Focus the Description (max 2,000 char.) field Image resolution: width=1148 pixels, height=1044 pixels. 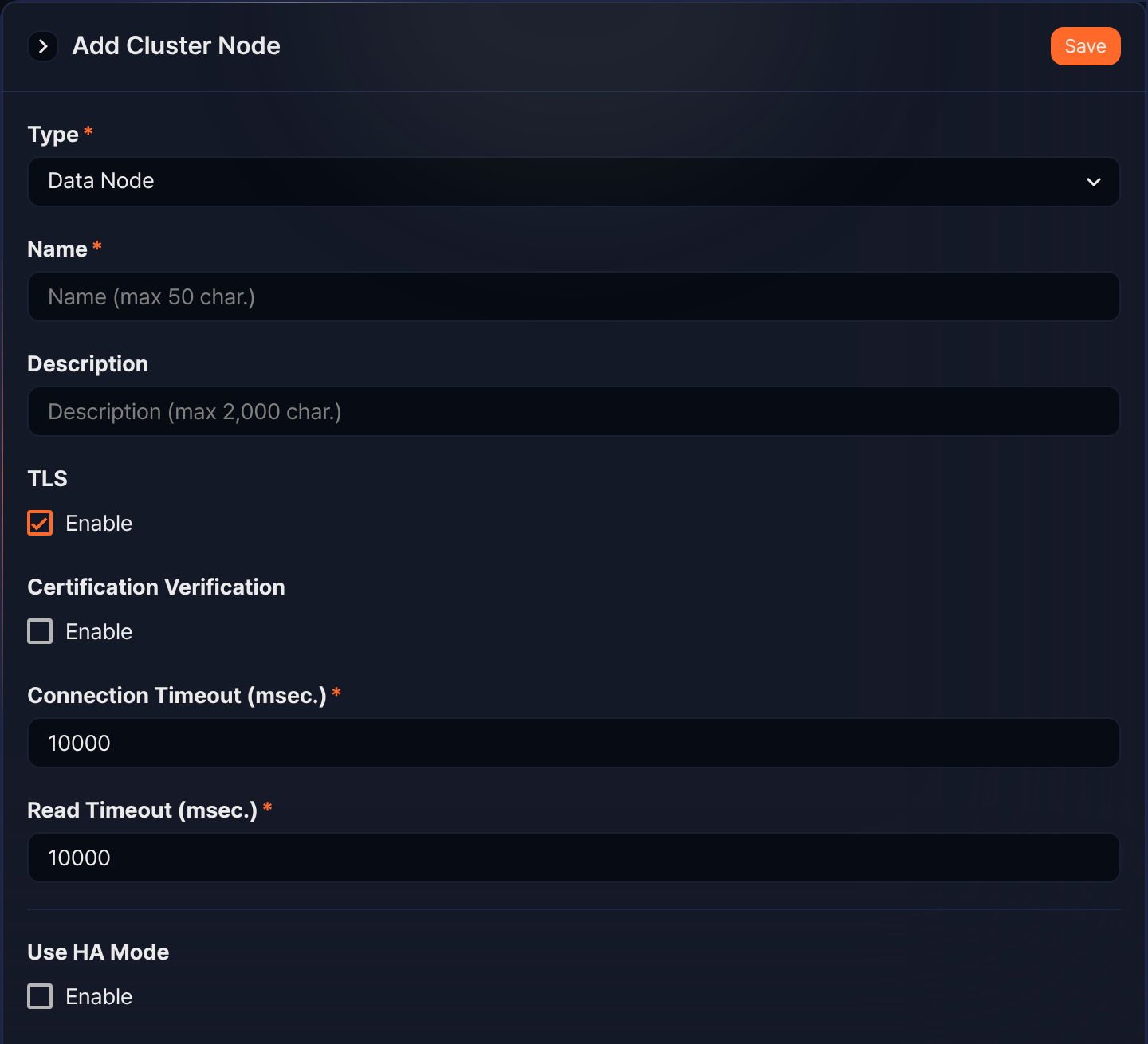(x=573, y=411)
